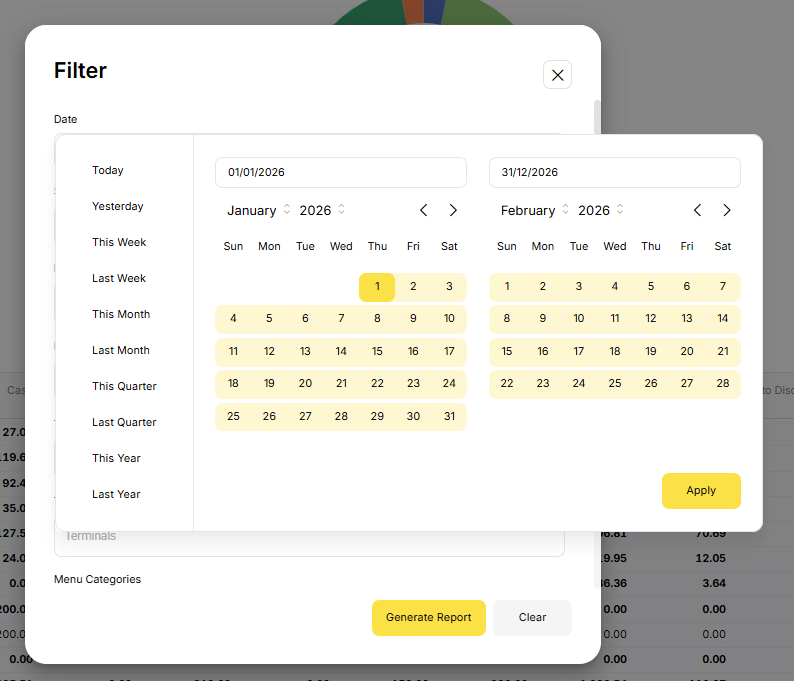794x681 pixels.
Task: Pick February 13 in the calendar
Action: coord(687,318)
